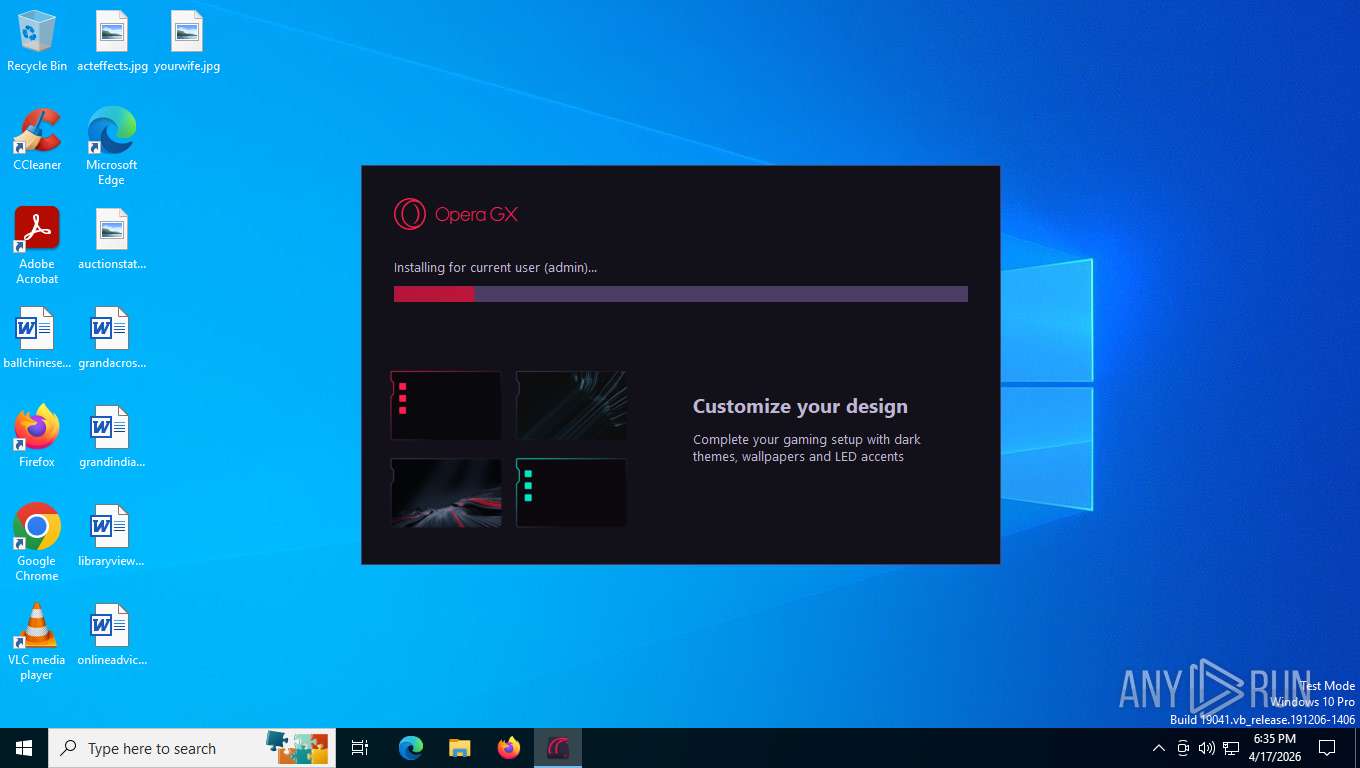Switch to Opera GX installer taskbar button
This screenshot has height=768, width=1360.
click(x=558, y=748)
